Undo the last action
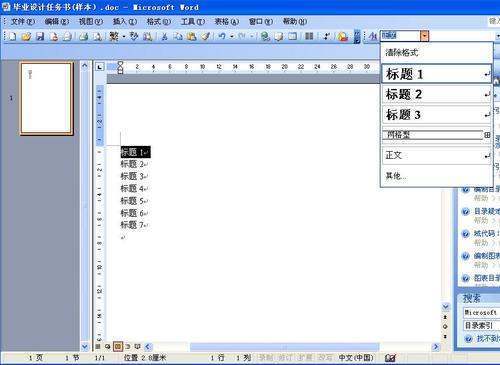500x365 pixels. coord(222,36)
